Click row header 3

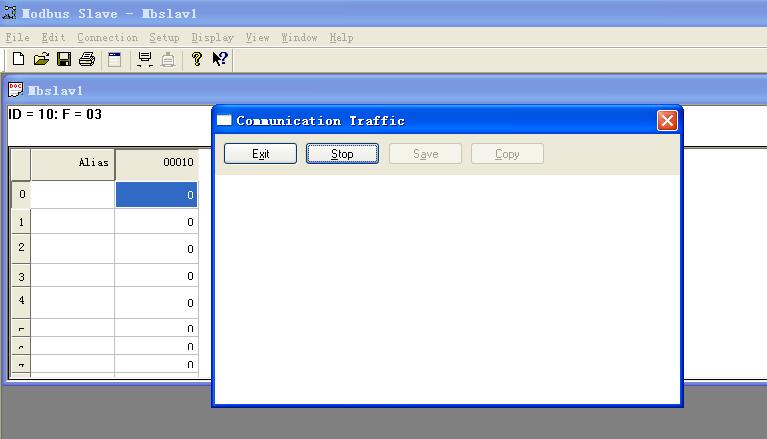click(21, 276)
